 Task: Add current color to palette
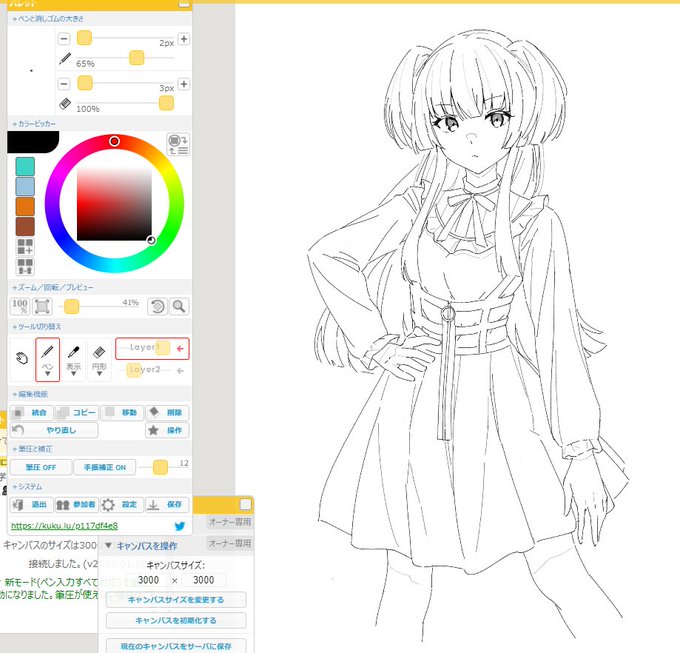pyautogui.click(x=25, y=246)
